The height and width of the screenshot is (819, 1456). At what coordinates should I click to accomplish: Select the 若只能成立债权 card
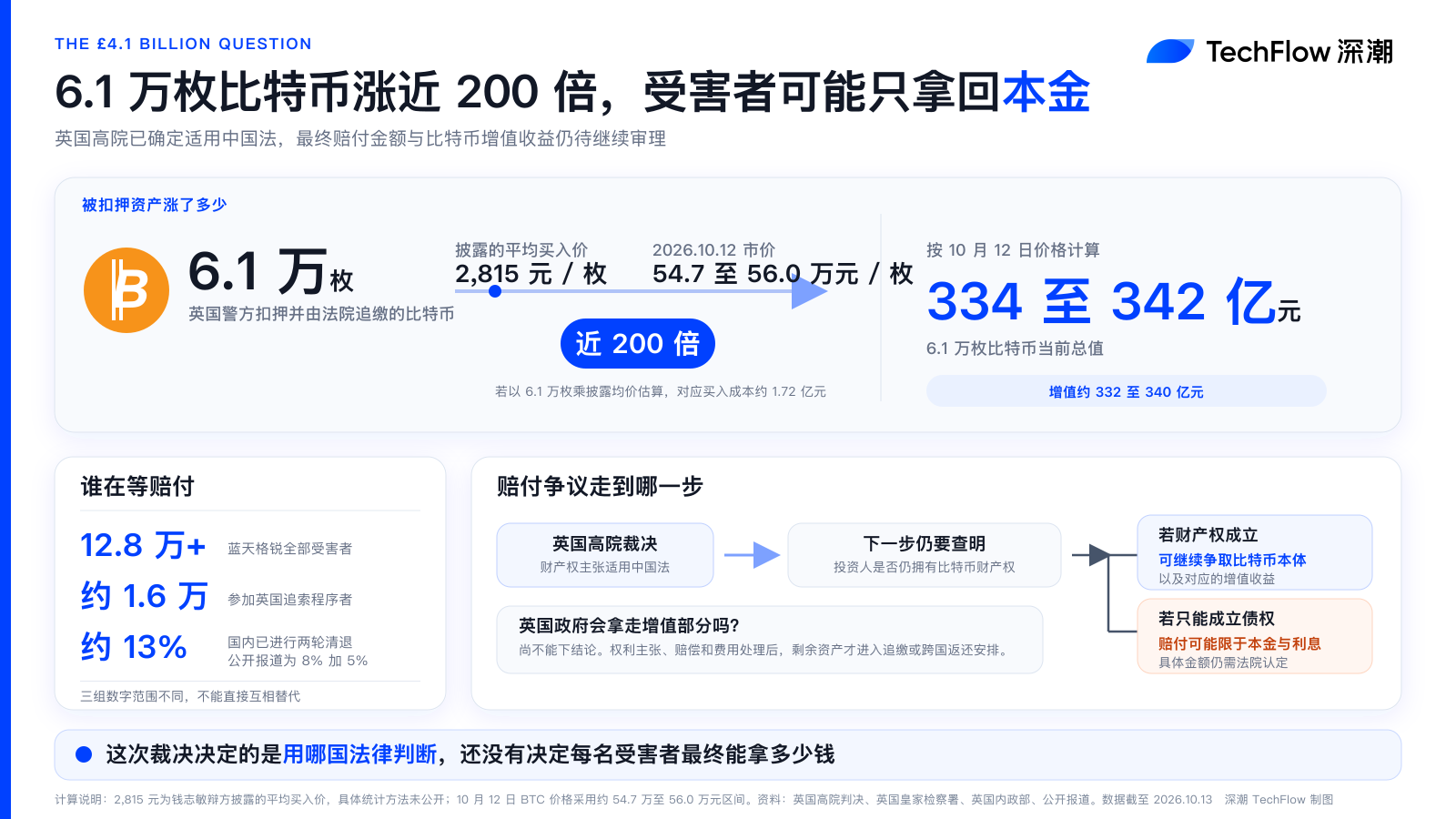click(1255, 636)
